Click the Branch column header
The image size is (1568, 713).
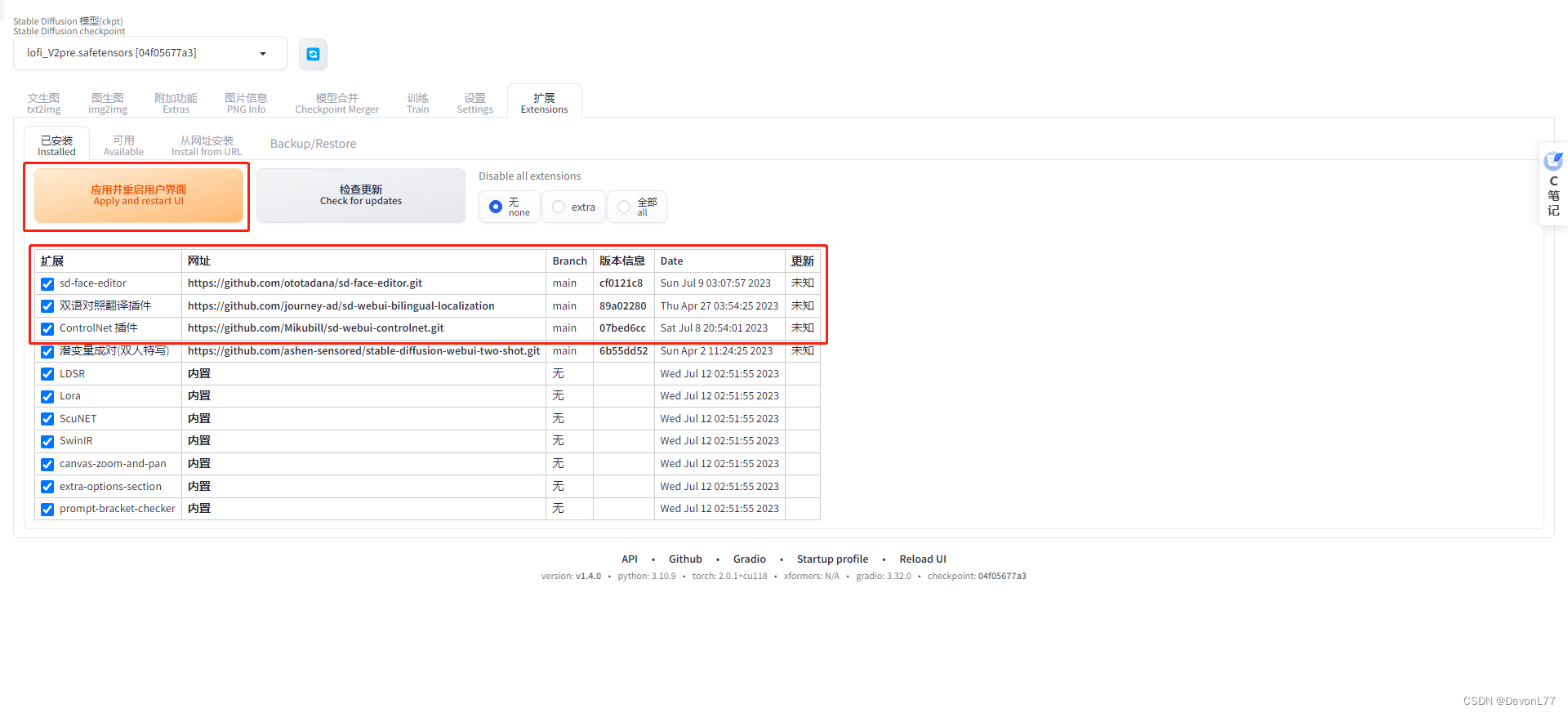569,261
